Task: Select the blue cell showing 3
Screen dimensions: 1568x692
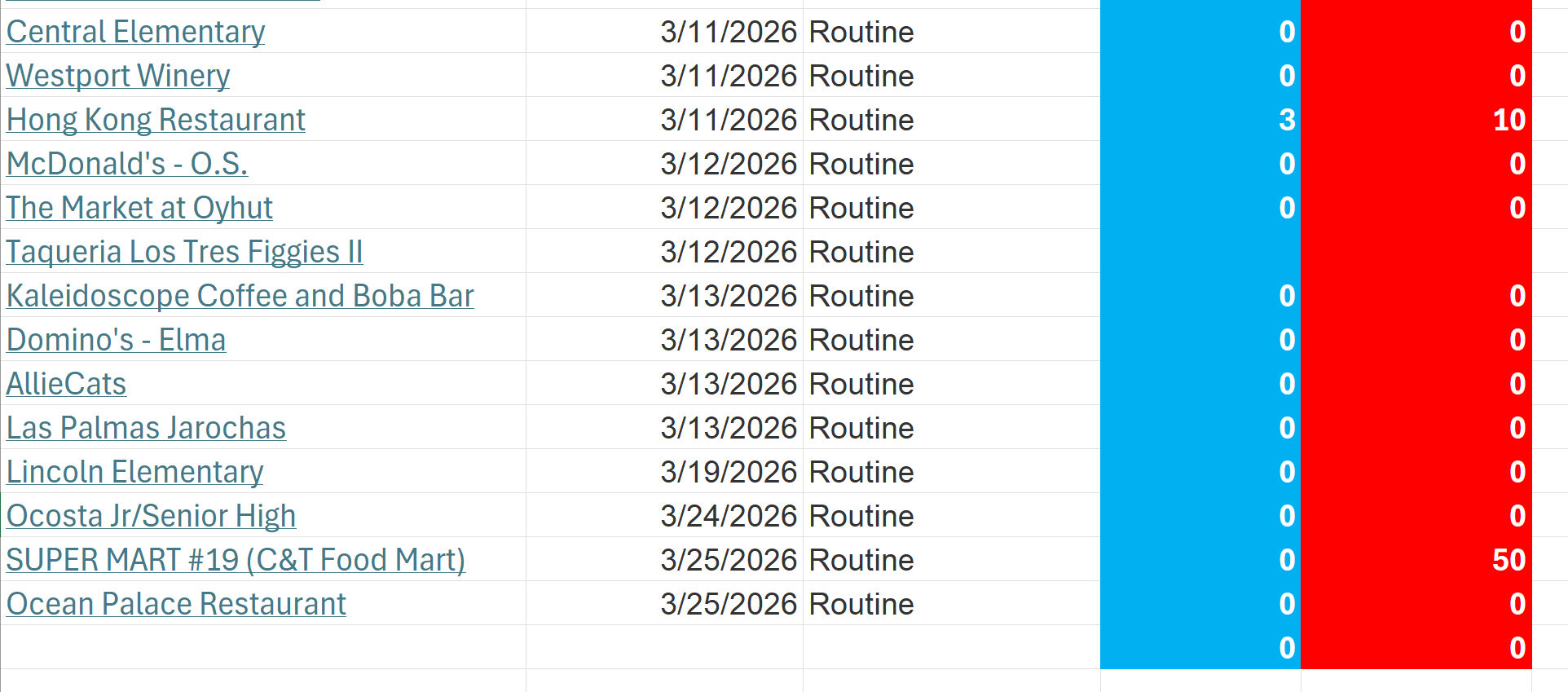Action: tap(1200, 120)
